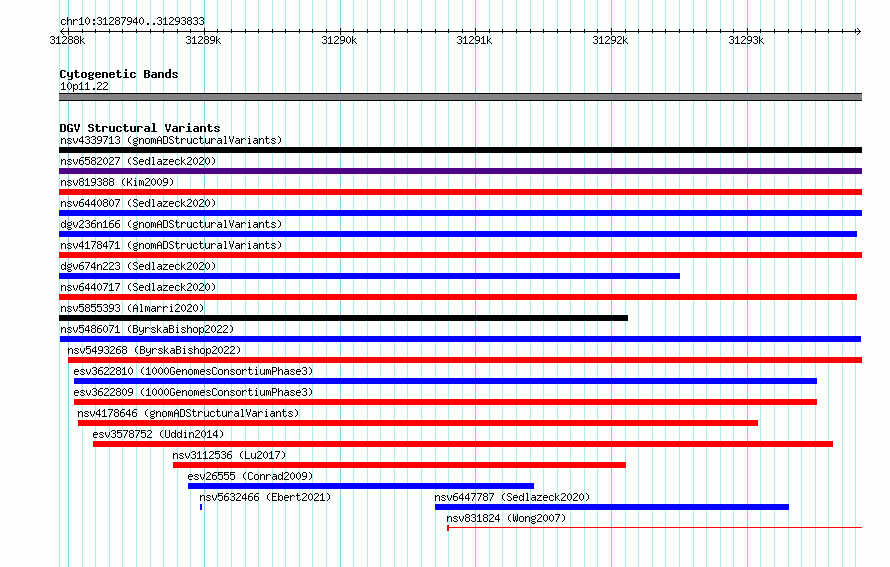
Task: Click the red esv3622809 variant bar
Action: 446,402
